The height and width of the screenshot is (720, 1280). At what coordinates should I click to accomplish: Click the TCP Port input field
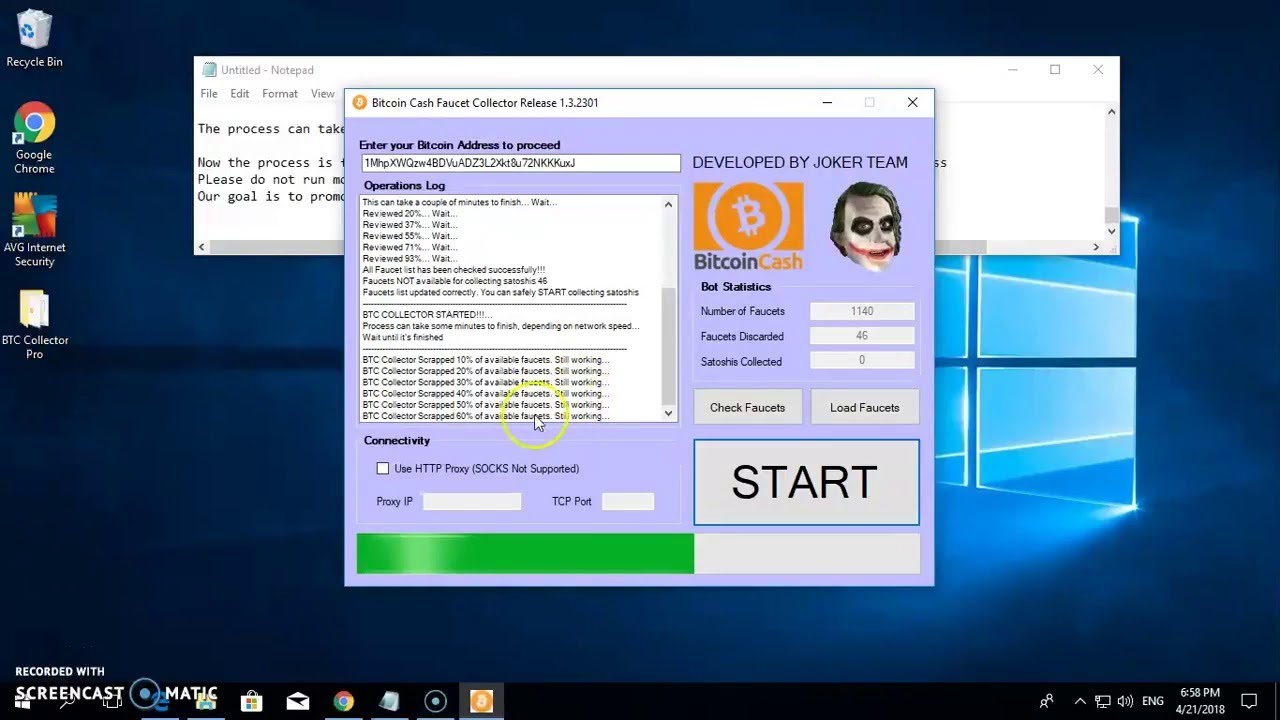(628, 501)
